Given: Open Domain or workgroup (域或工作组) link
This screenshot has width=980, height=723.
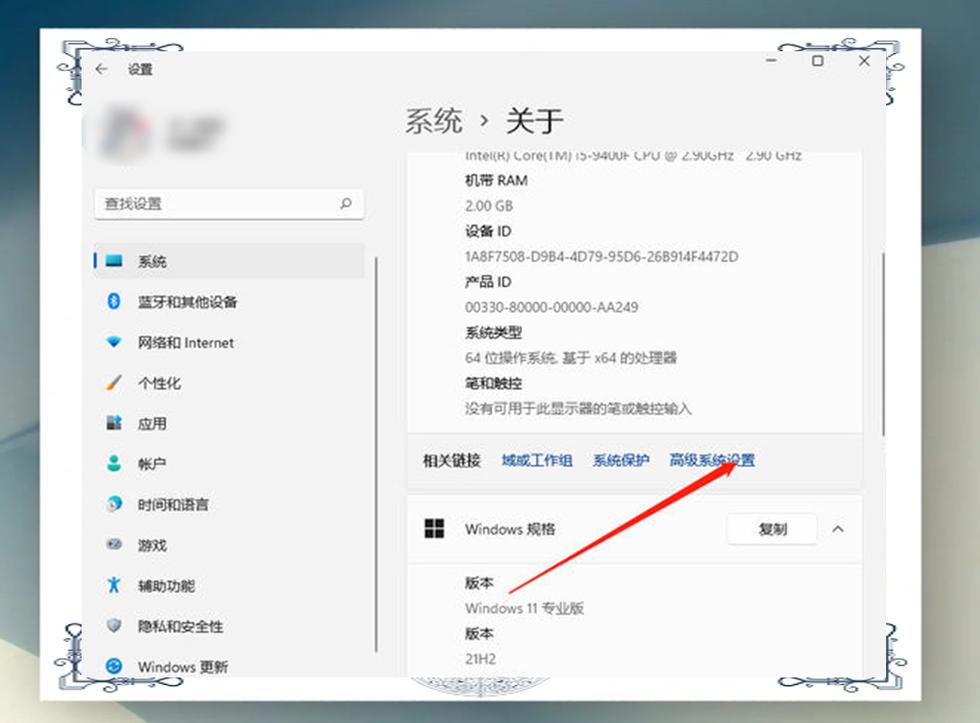Looking at the screenshot, I should click(537, 460).
